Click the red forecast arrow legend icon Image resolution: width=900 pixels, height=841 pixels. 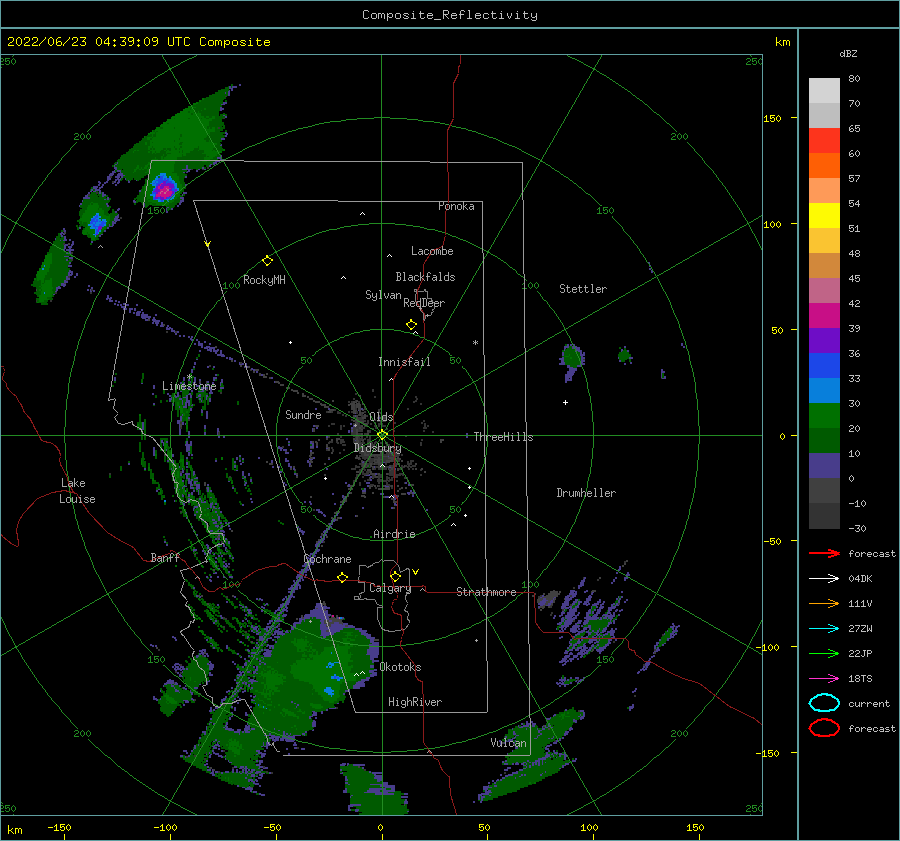click(824, 553)
